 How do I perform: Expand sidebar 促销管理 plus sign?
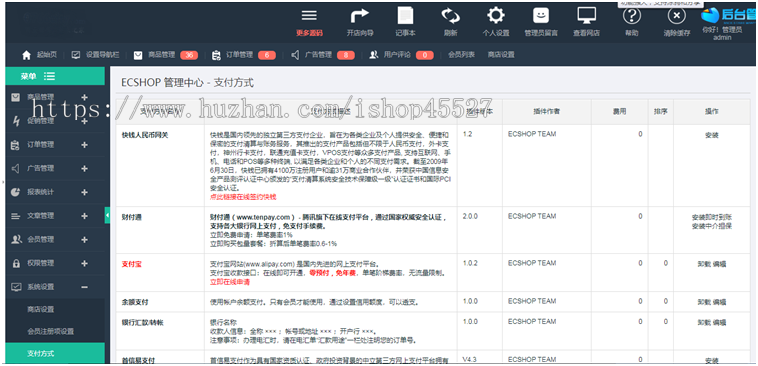84,121
